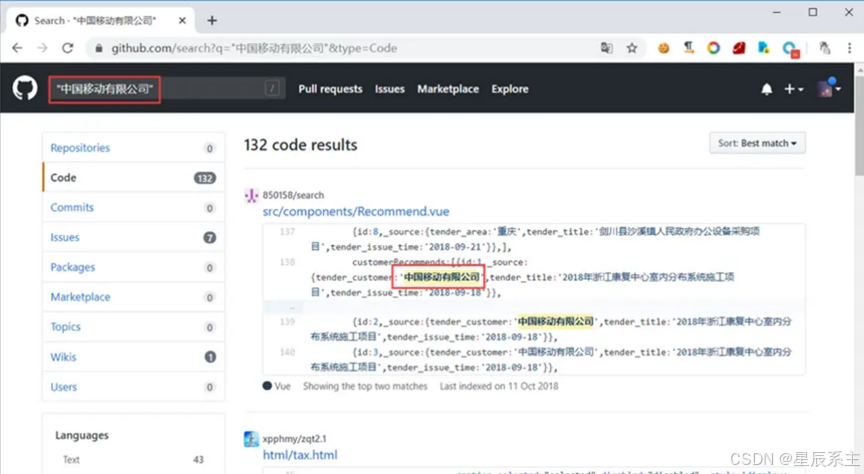Image resolution: width=864 pixels, height=474 pixels.
Task: Select the Users filter in the sidebar
Action: click(x=133, y=386)
